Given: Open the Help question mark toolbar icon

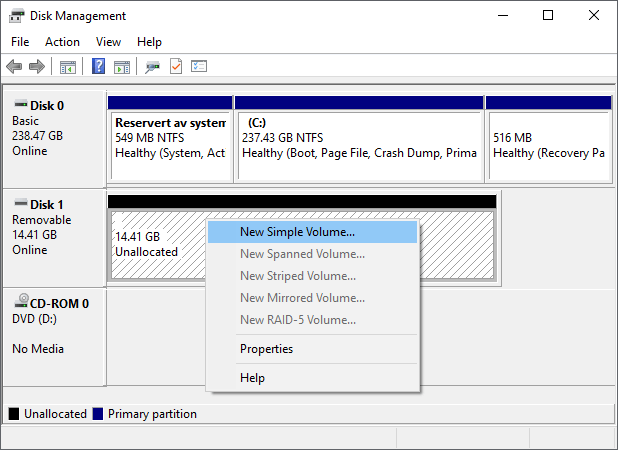Looking at the screenshot, I should pyautogui.click(x=99, y=66).
